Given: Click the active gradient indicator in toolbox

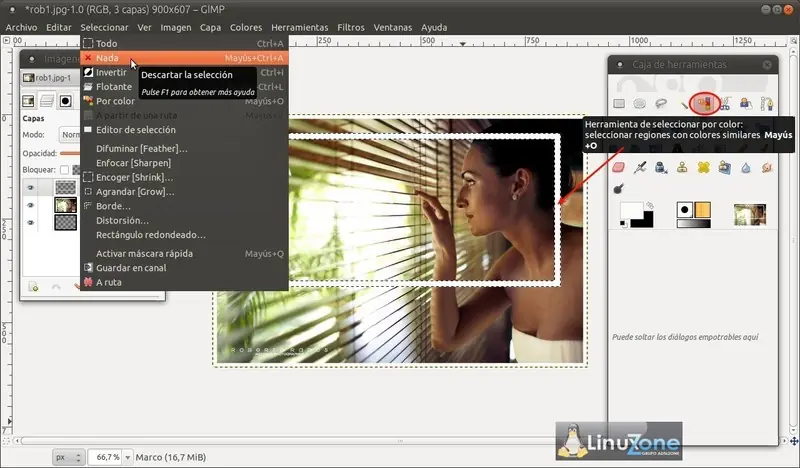Looking at the screenshot, I should tap(693, 224).
